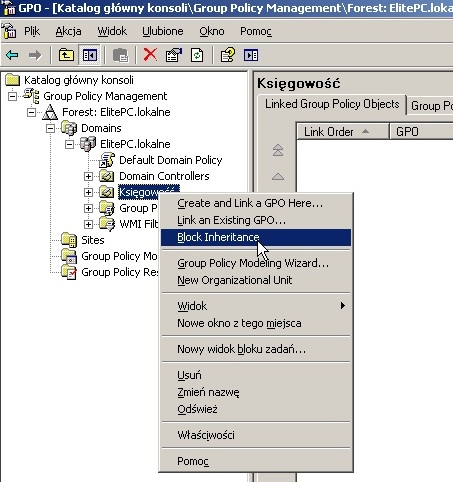Click the GPO console title bar icon
The width and height of the screenshot is (453, 482).
(x=8, y=7)
